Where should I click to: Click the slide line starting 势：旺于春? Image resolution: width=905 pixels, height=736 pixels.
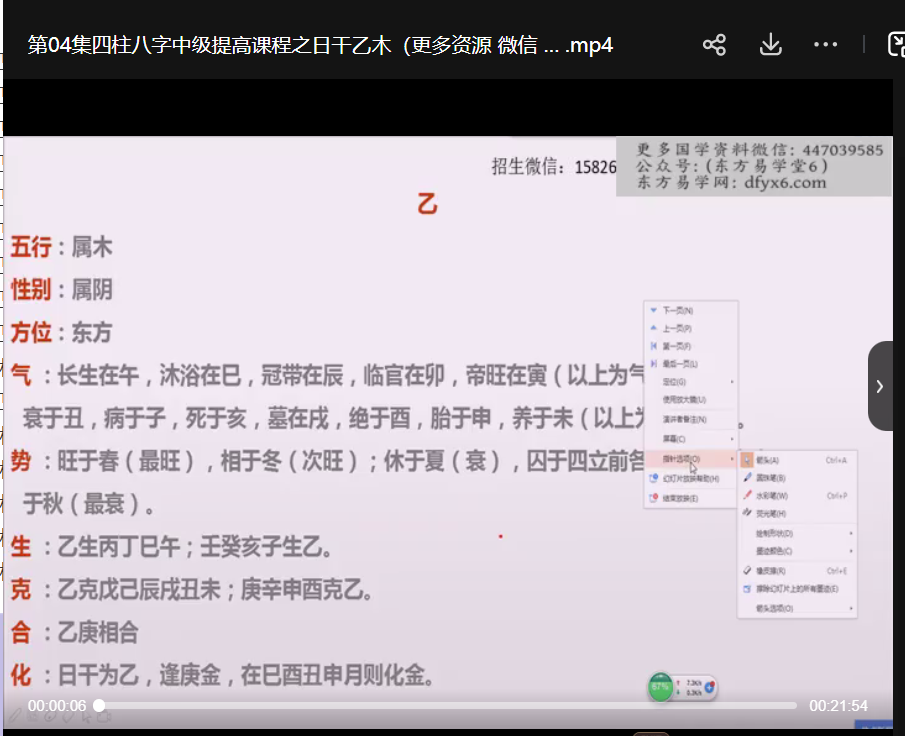pyautogui.click(x=327, y=461)
